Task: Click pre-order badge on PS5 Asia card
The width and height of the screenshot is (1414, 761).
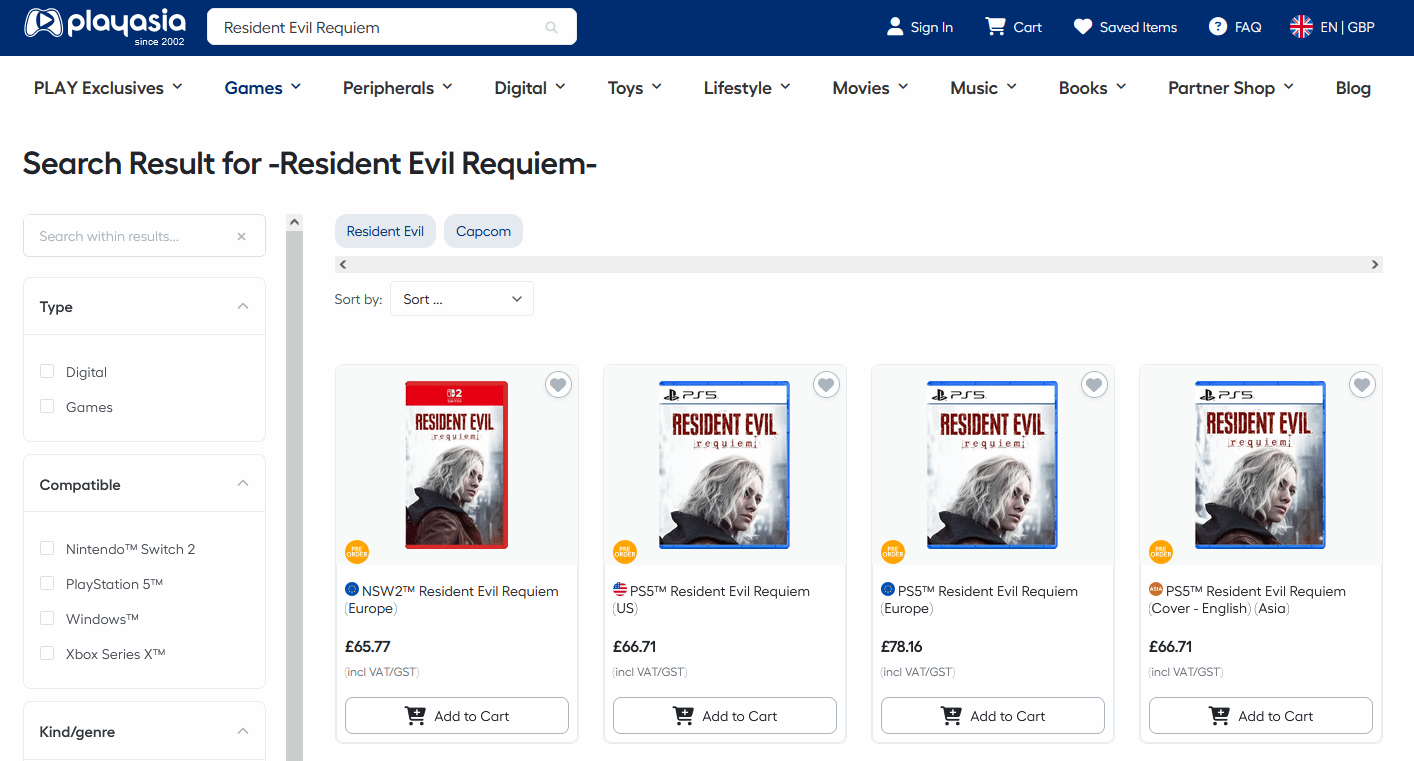Action: click(1161, 552)
